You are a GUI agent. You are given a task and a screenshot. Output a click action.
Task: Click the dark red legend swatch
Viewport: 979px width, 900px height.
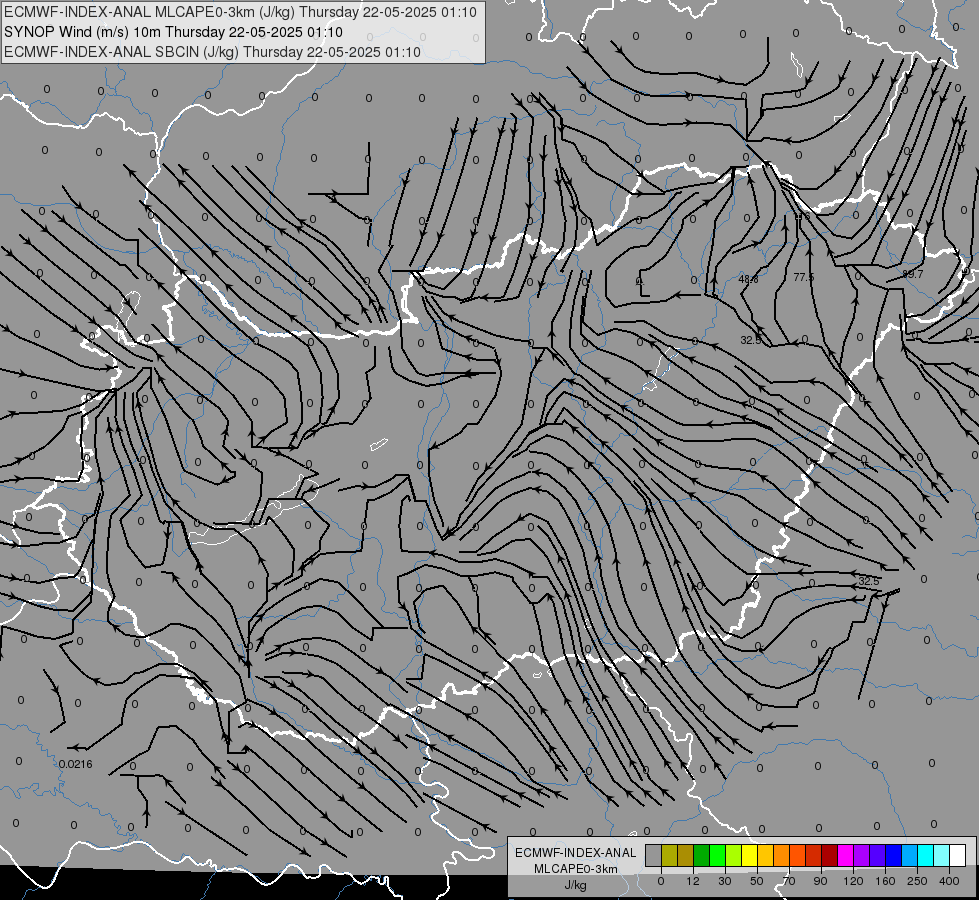coord(829,855)
